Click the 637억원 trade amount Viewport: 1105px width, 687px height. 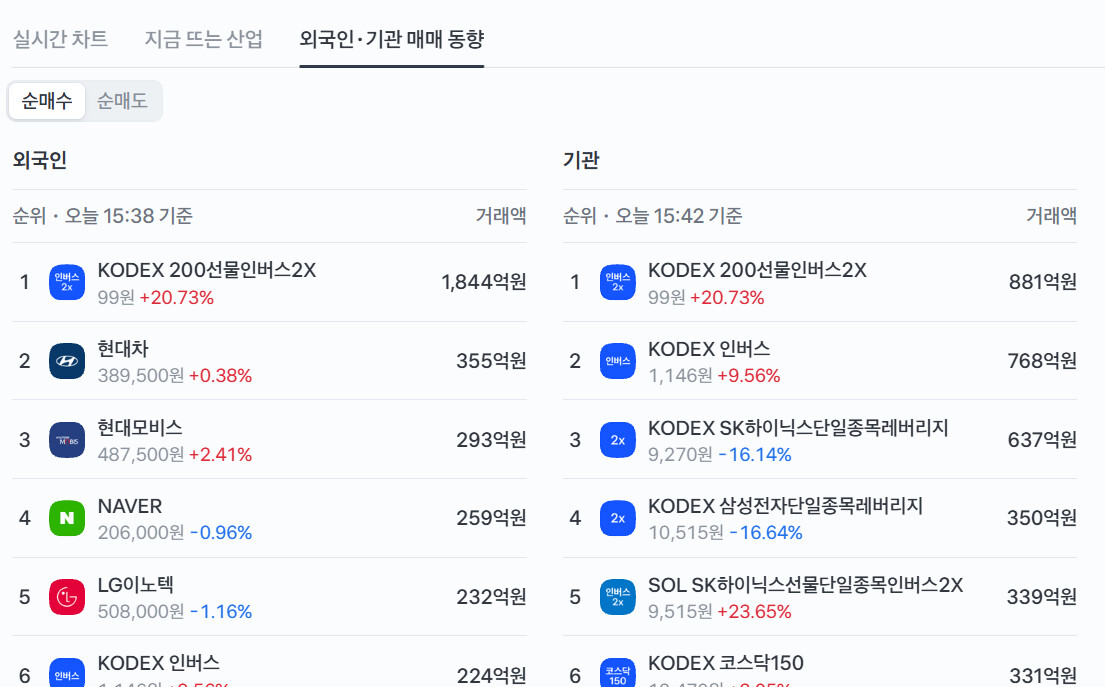point(1042,440)
